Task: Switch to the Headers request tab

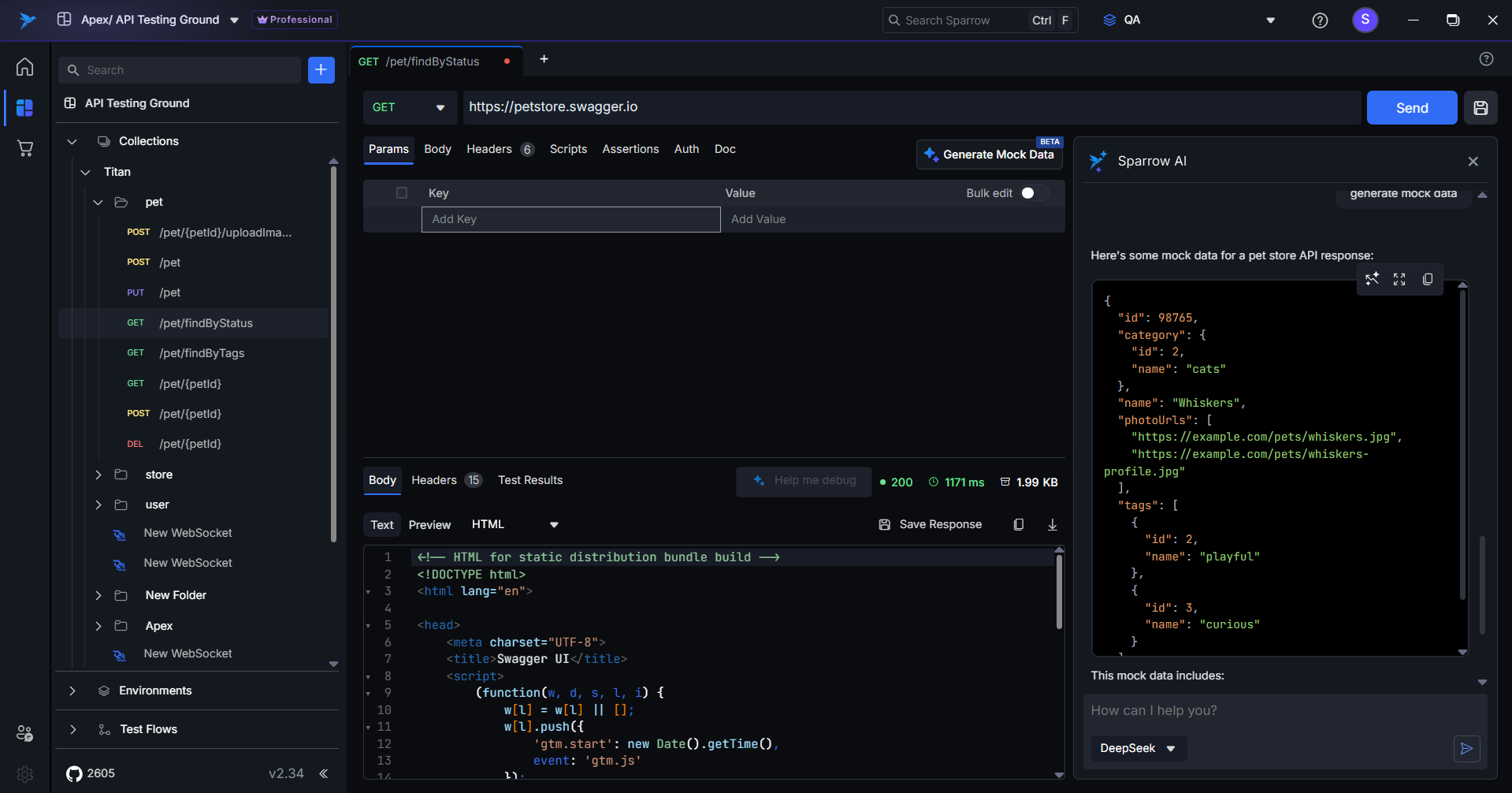Action: 489,149
